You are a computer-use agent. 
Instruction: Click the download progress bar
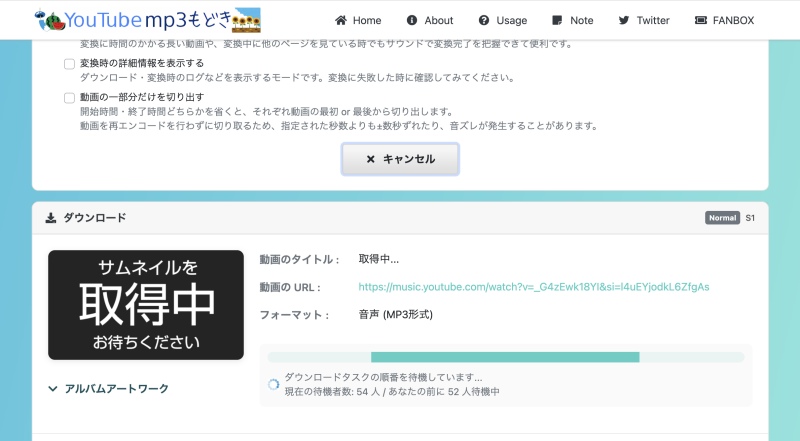click(506, 357)
